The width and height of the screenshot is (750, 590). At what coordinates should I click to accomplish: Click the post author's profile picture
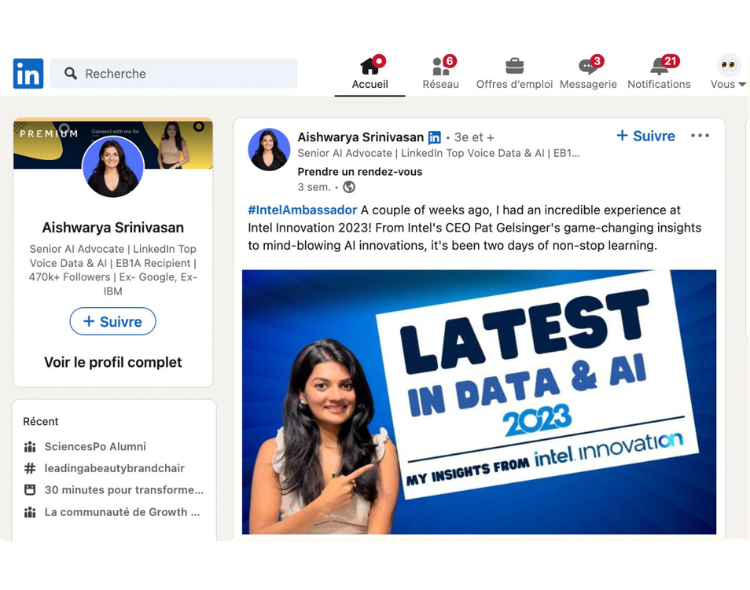[x=269, y=150]
